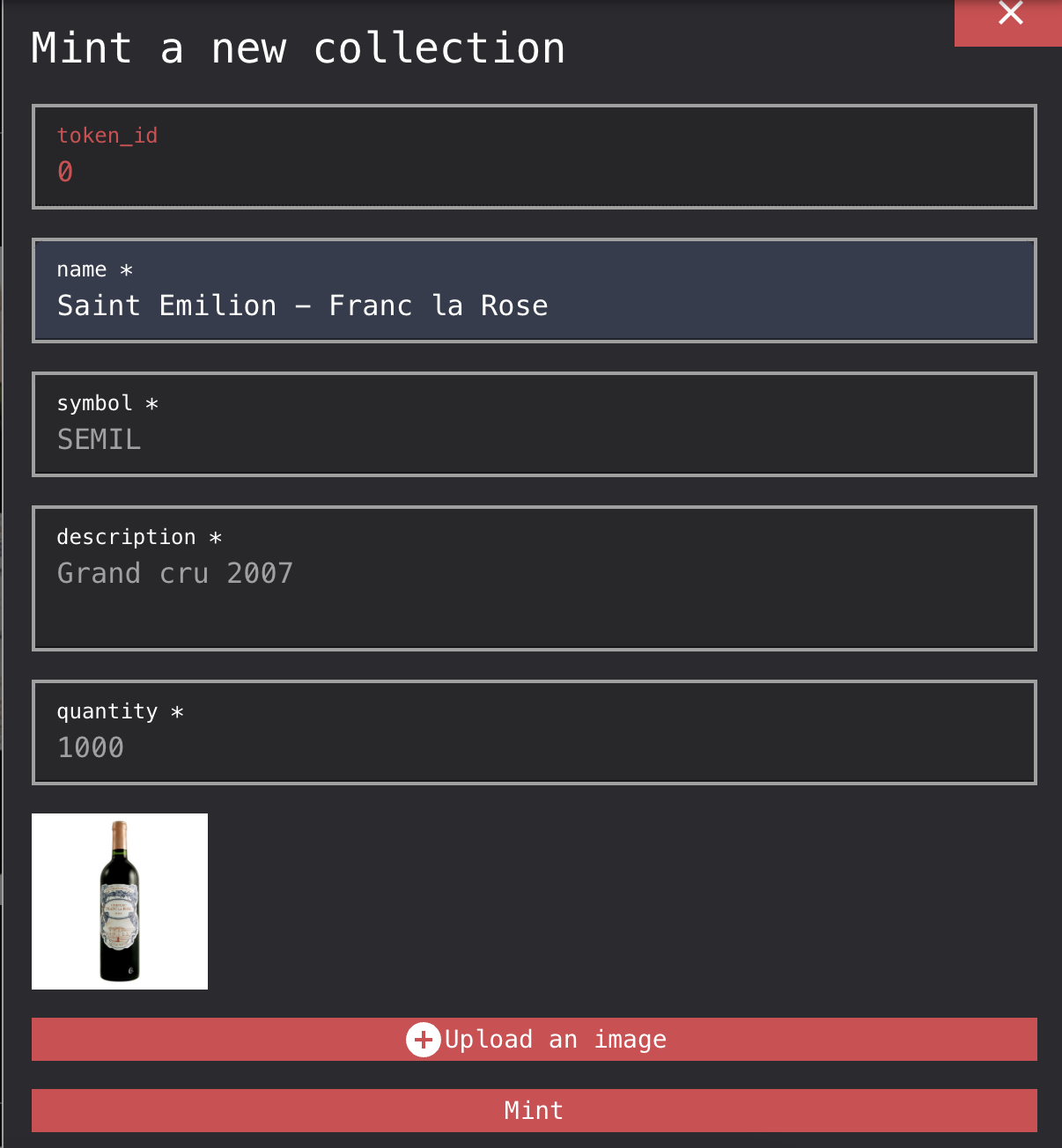Click the token_id field box

534,157
